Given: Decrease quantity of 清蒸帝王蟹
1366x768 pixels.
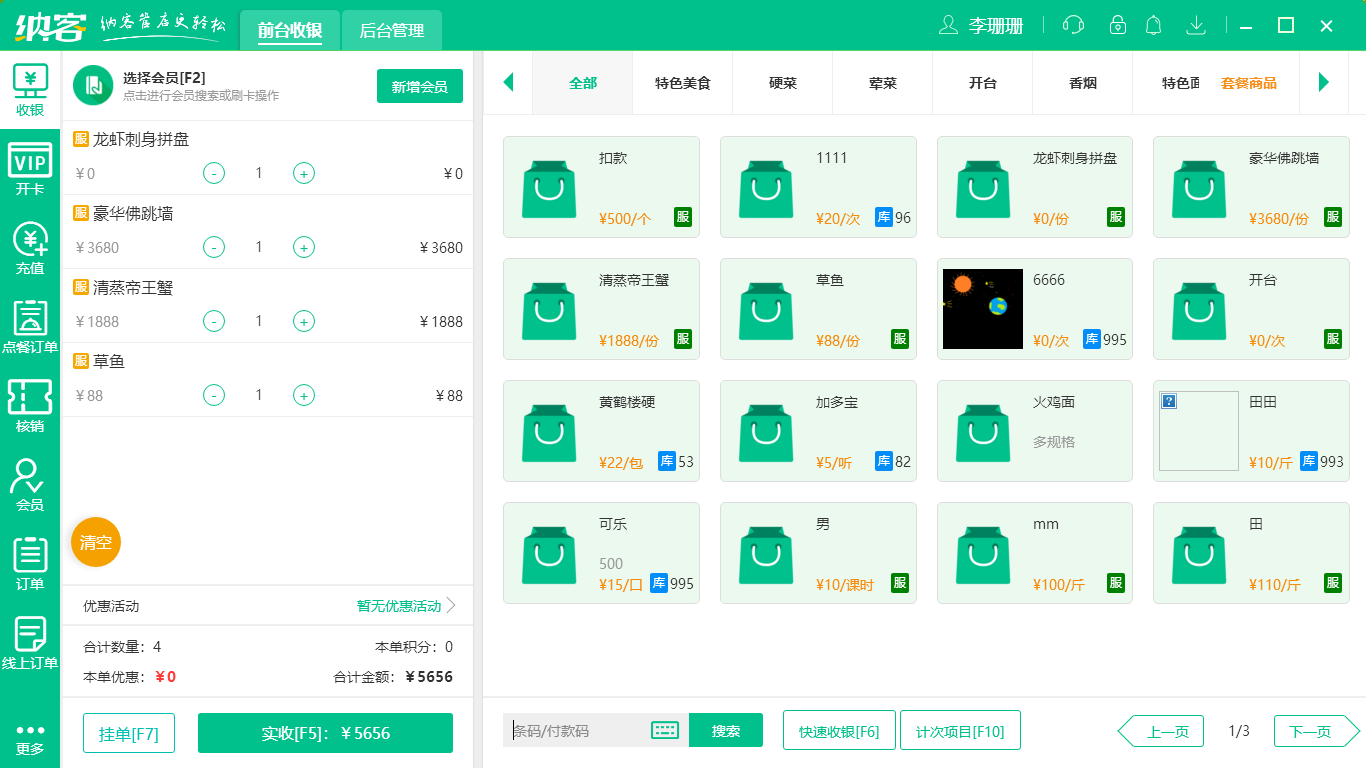Looking at the screenshot, I should [214, 321].
